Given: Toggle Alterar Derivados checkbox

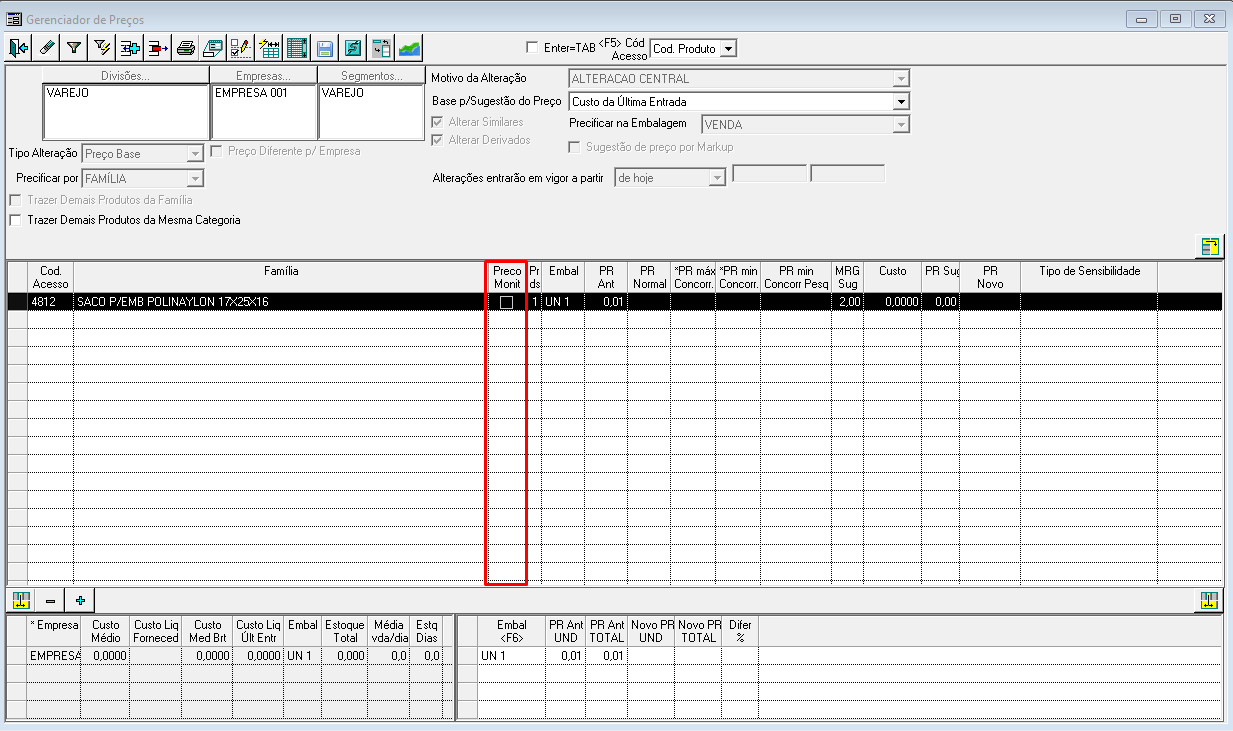Looking at the screenshot, I should click(x=437, y=140).
